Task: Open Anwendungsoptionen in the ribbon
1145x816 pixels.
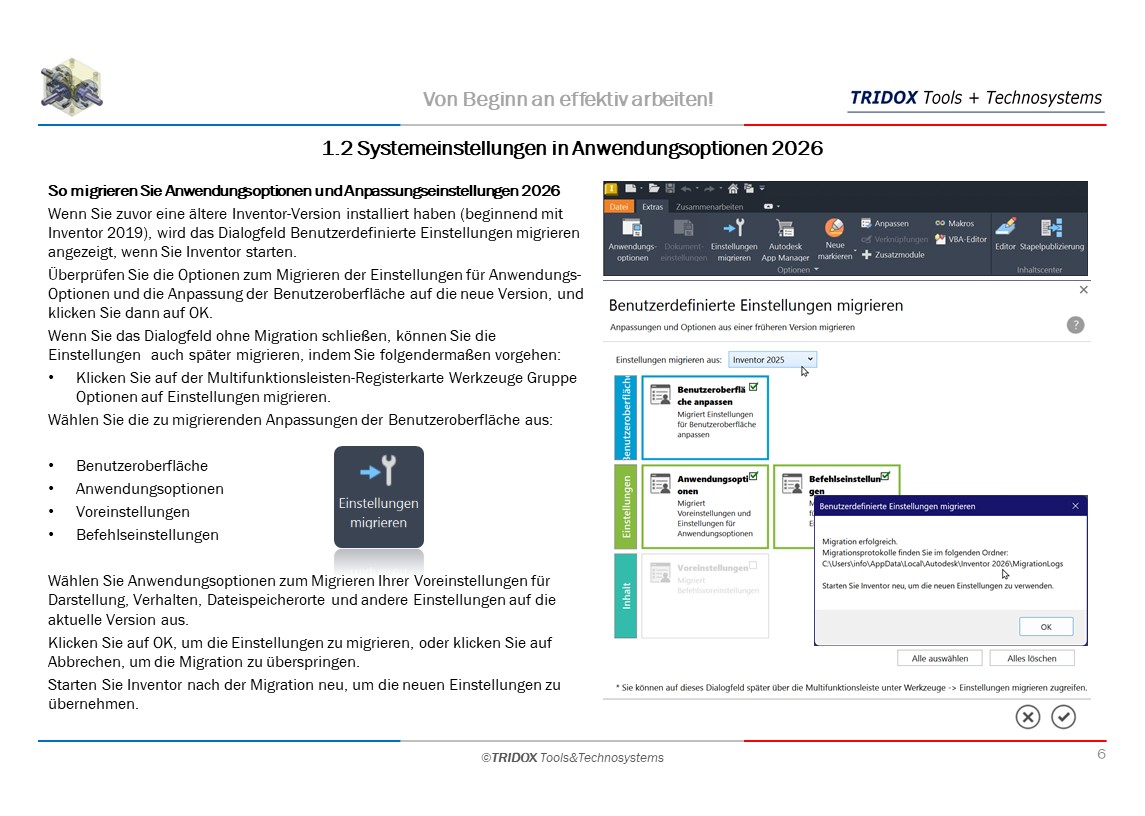Action: 632,238
